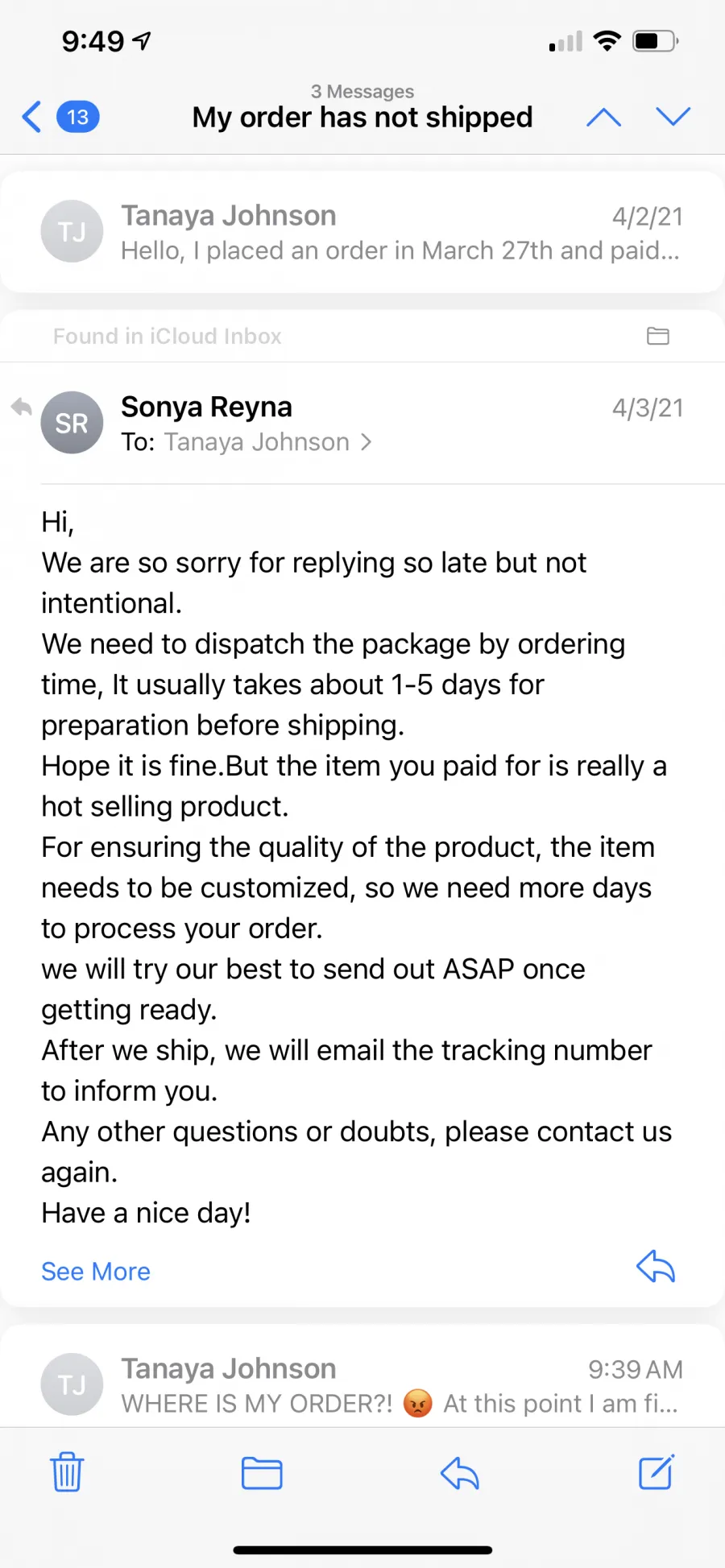
Task: Go to next message with down chevron
Action: click(x=673, y=117)
